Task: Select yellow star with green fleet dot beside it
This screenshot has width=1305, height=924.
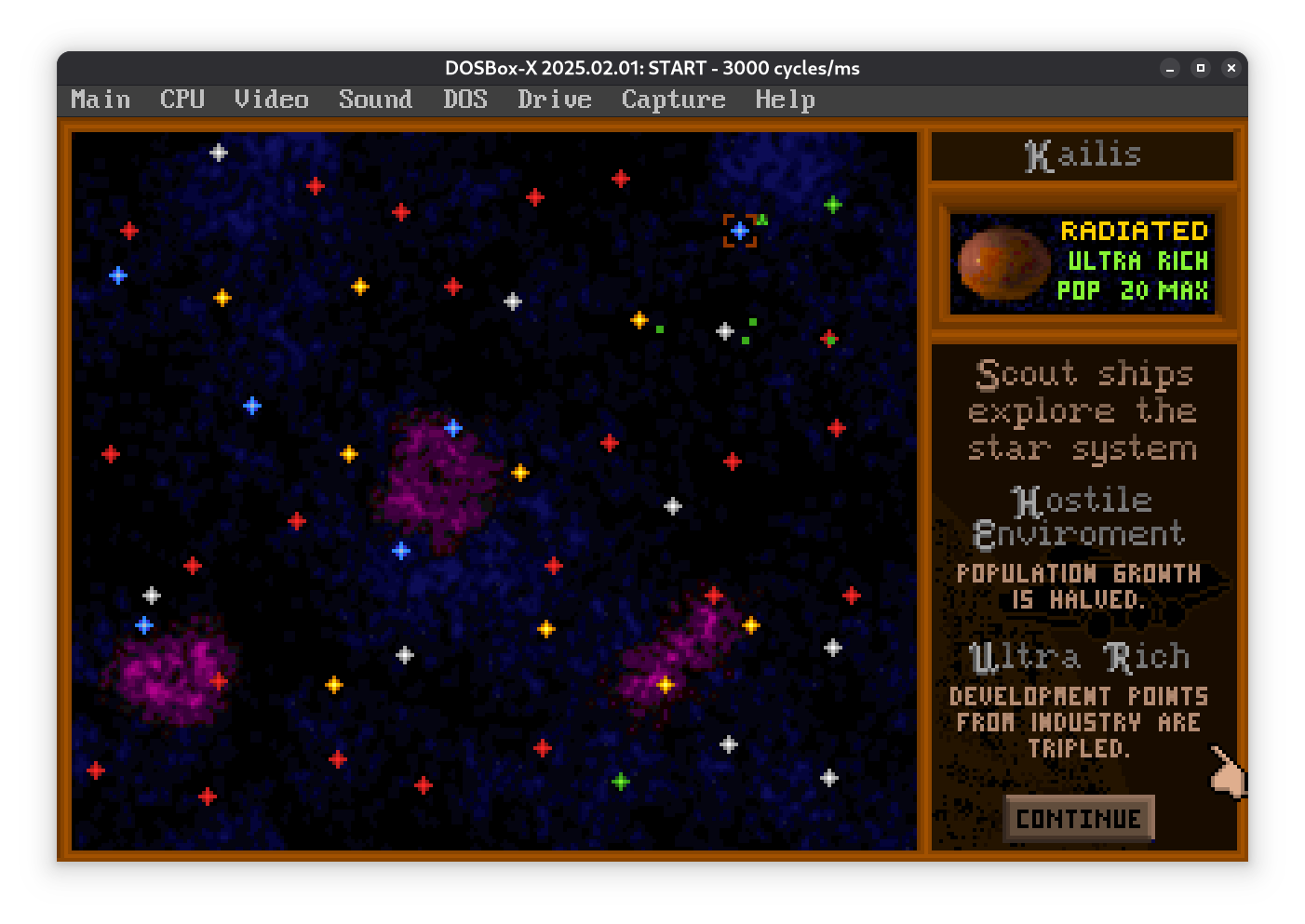Action: click(x=639, y=320)
